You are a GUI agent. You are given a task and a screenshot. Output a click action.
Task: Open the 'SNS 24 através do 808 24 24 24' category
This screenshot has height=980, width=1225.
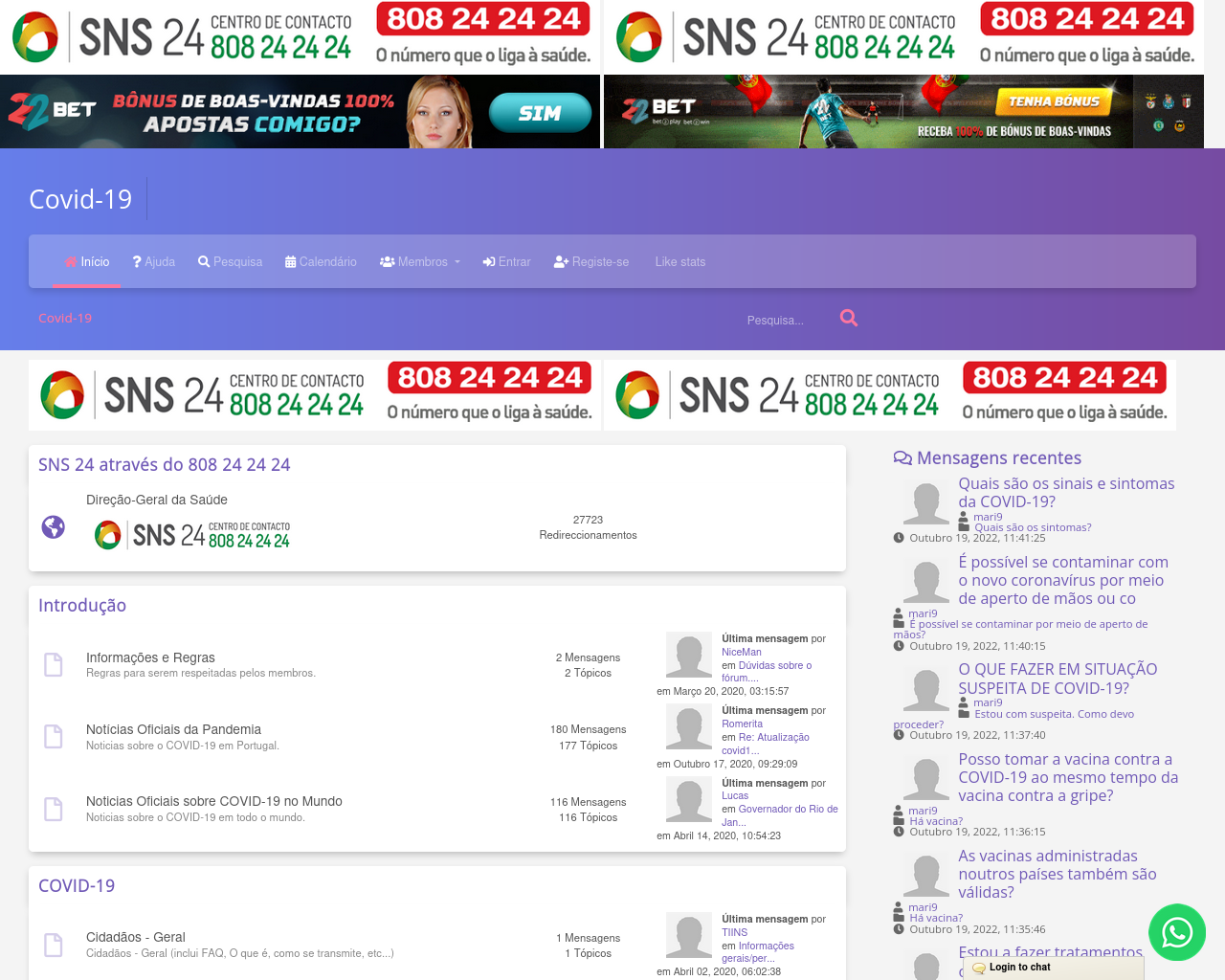165,464
